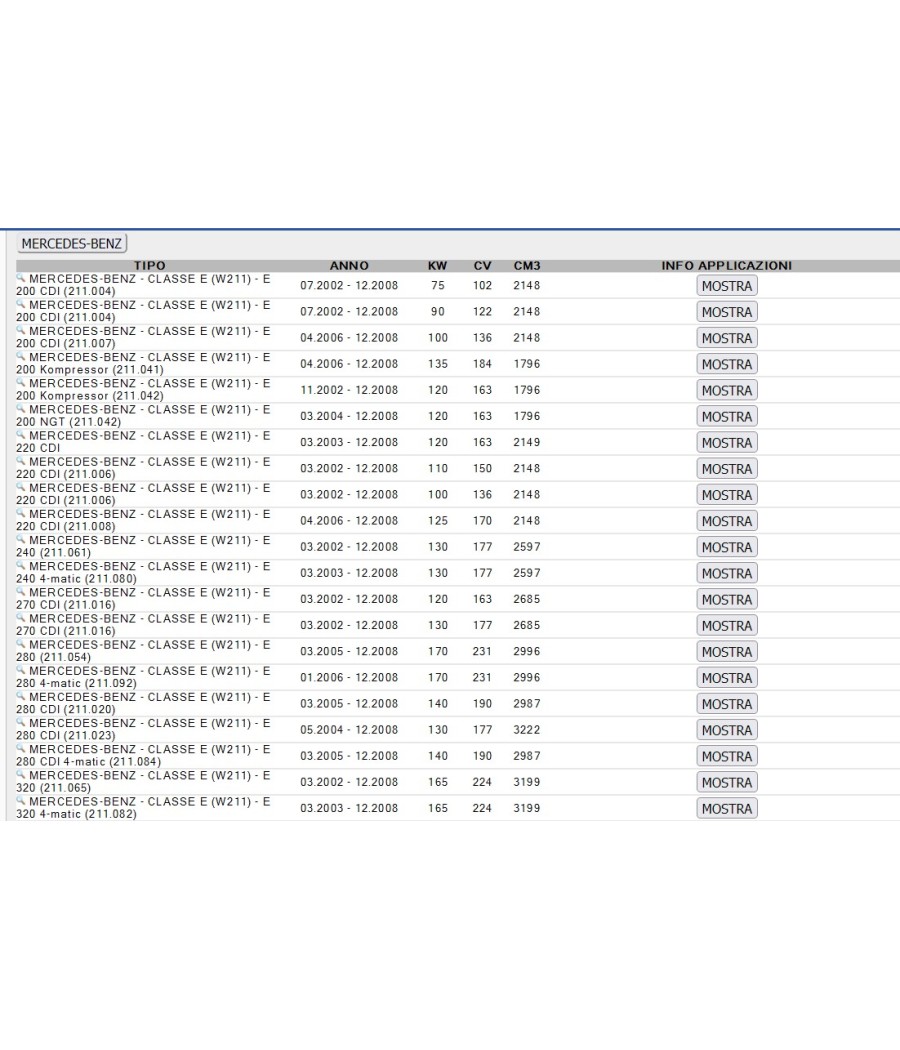Screen dimensions: 900x1050
Task: Click year cell '01.2006 - 12.2008'
Action: pyautogui.click(x=349, y=677)
